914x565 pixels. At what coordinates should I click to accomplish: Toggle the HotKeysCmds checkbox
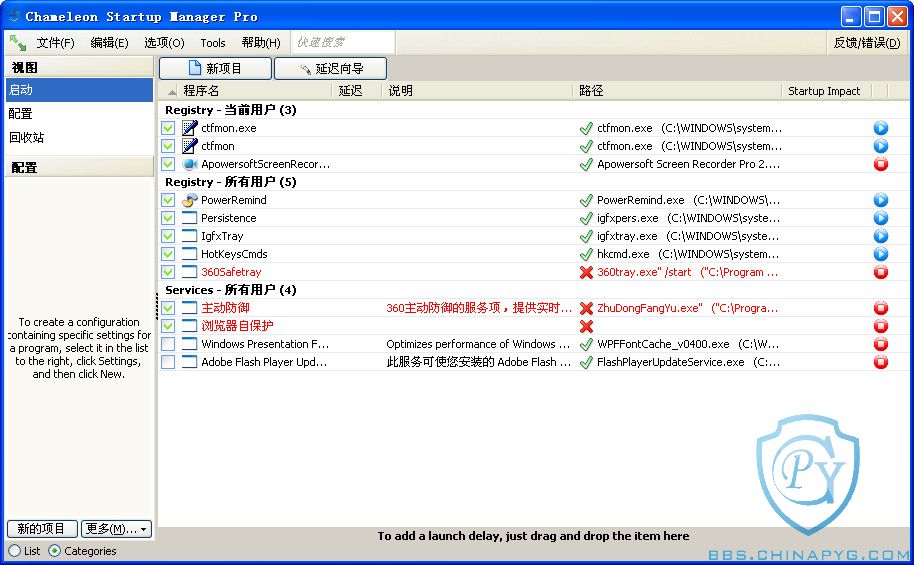tap(168, 254)
